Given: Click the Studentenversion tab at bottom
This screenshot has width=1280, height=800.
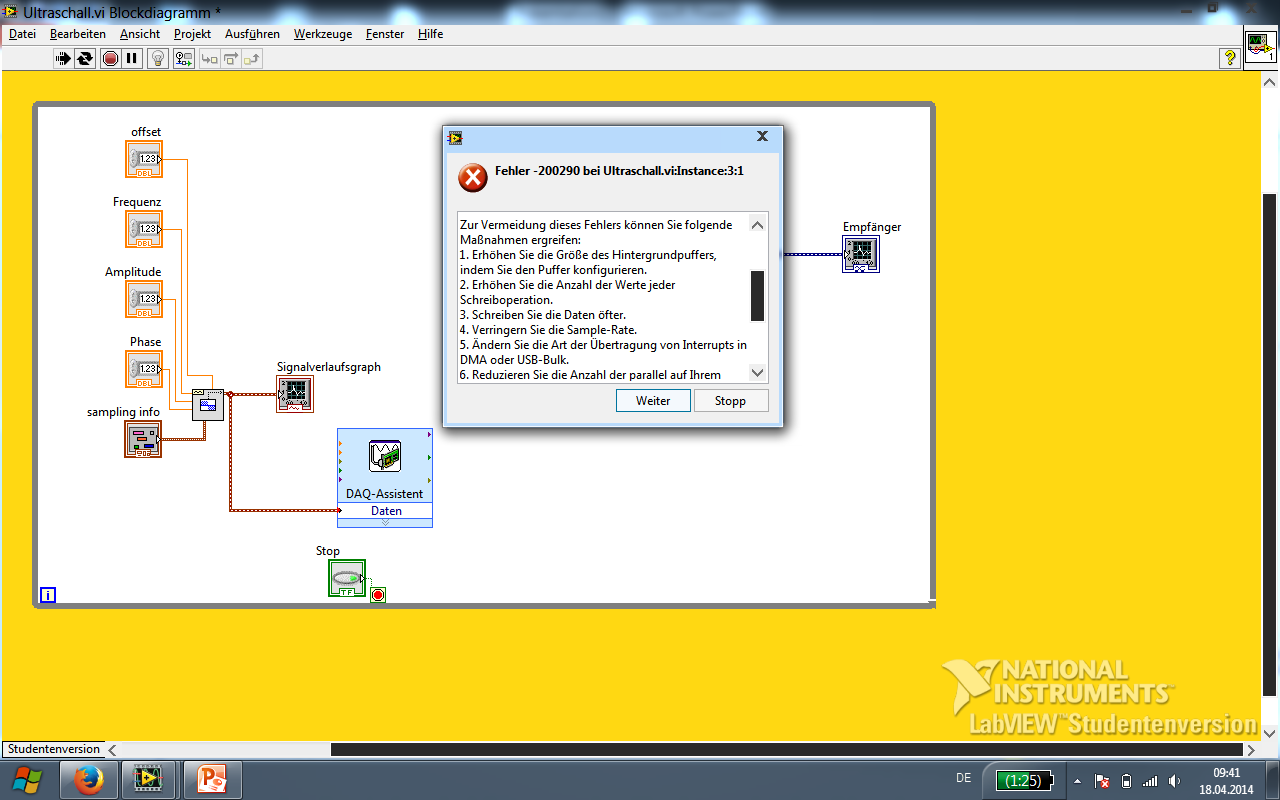Looking at the screenshot, I should point(53,749).
